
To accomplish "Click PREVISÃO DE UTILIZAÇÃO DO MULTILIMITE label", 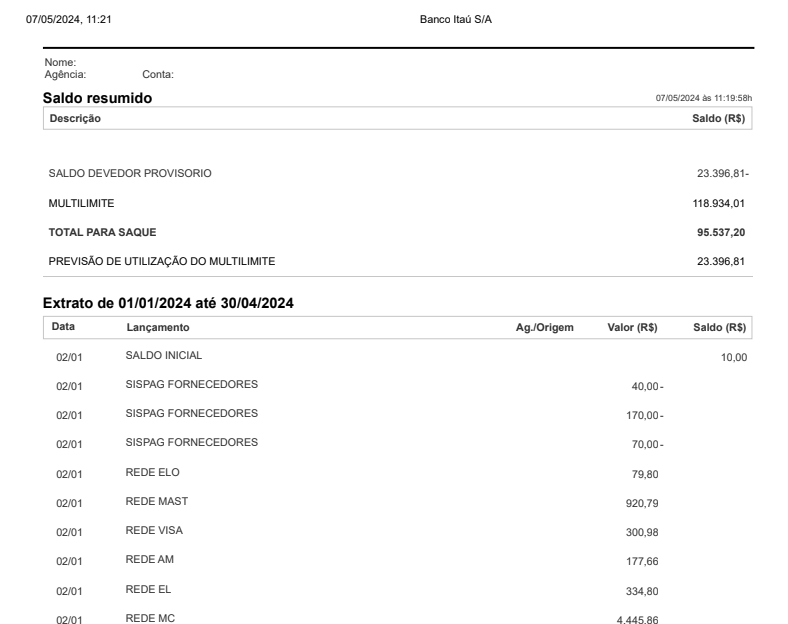I will (x=162, y=262).
